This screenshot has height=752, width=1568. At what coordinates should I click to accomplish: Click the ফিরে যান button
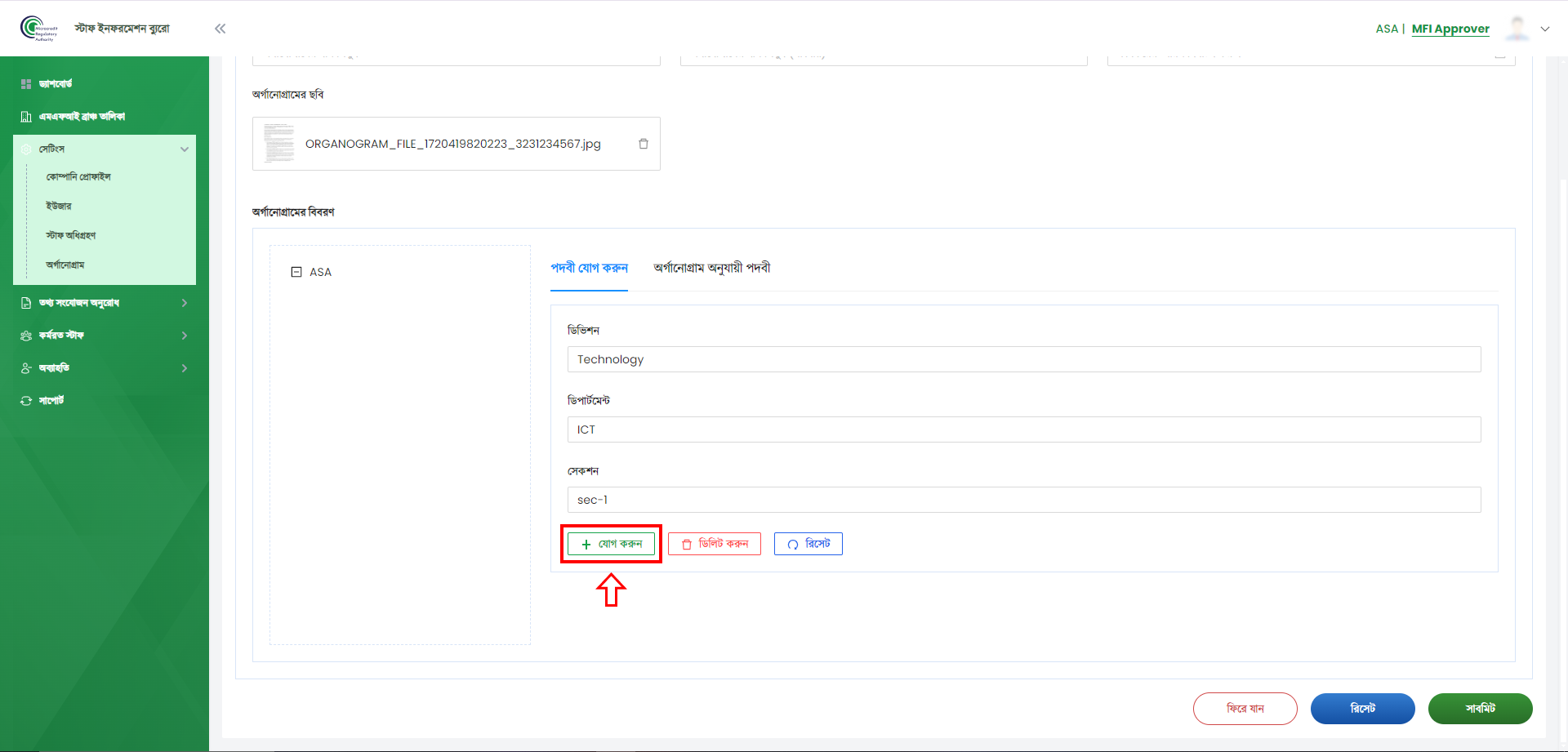coord(1245,709)
